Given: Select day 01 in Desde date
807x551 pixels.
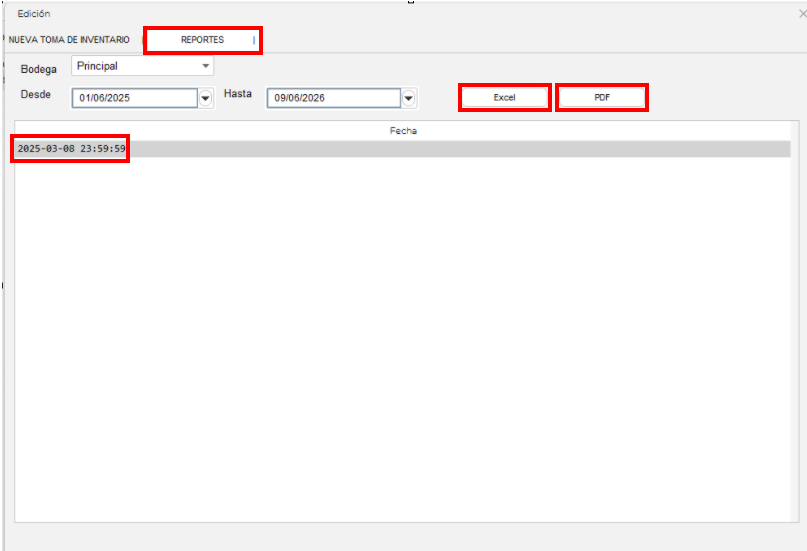Looking at the screenshot, I should click(85, 98).
